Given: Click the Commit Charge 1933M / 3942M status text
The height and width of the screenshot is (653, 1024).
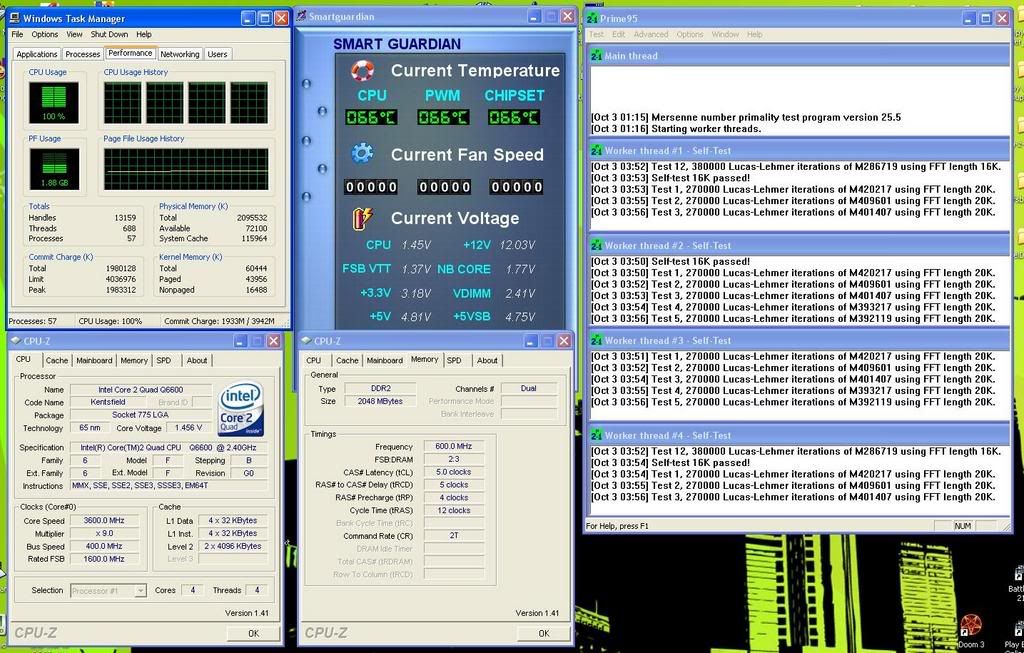Looking at the screenshot, I should tap(219, 321).
